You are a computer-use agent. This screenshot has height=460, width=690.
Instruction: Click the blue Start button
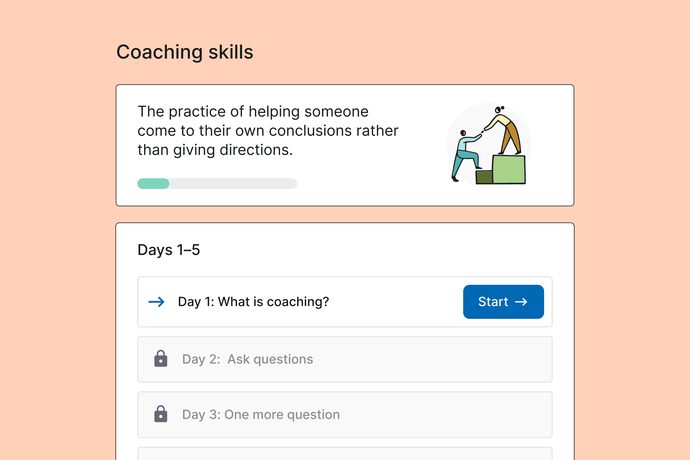pyautogui.click(x=503, y=302)
